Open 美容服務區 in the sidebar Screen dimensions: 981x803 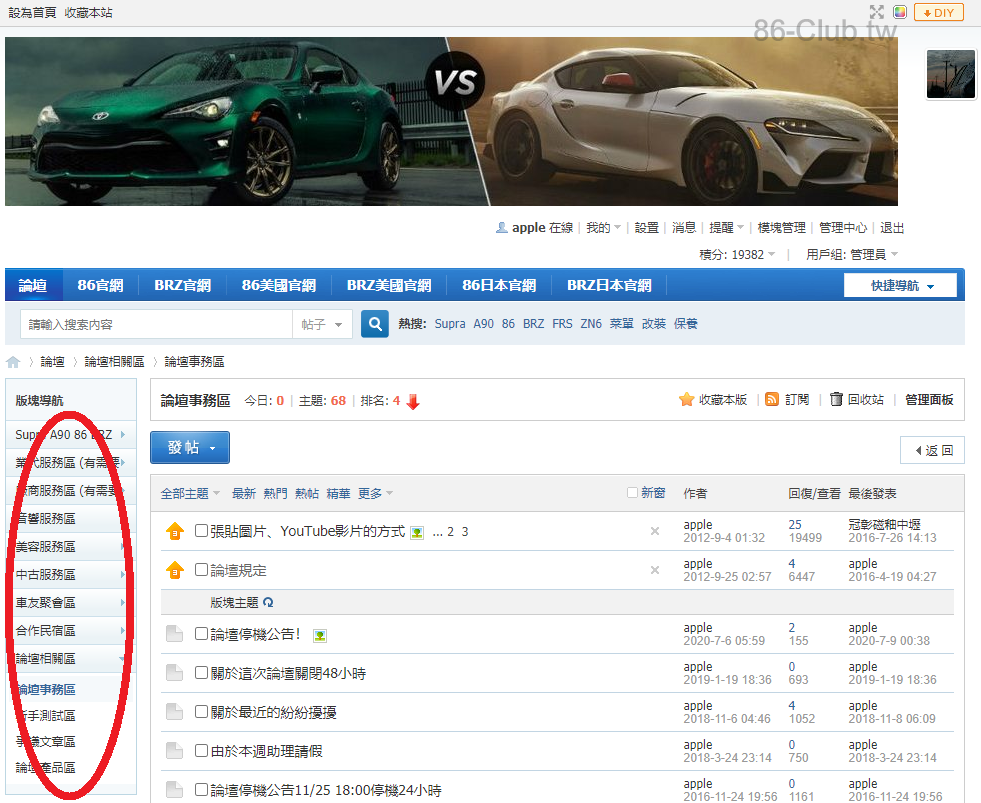pos(46,546)
